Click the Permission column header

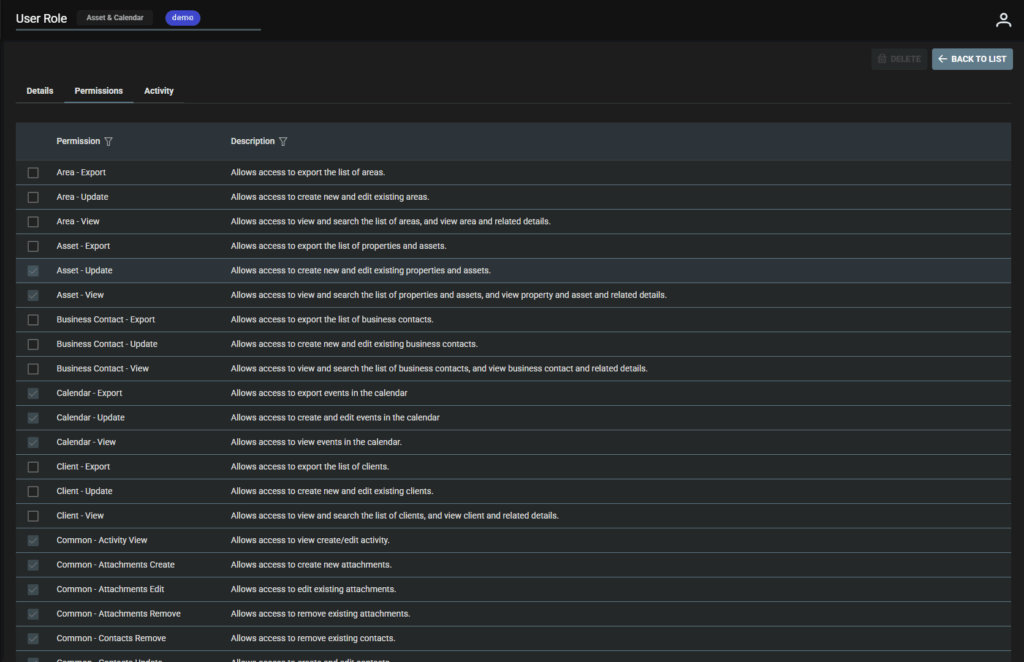(78, 142)
